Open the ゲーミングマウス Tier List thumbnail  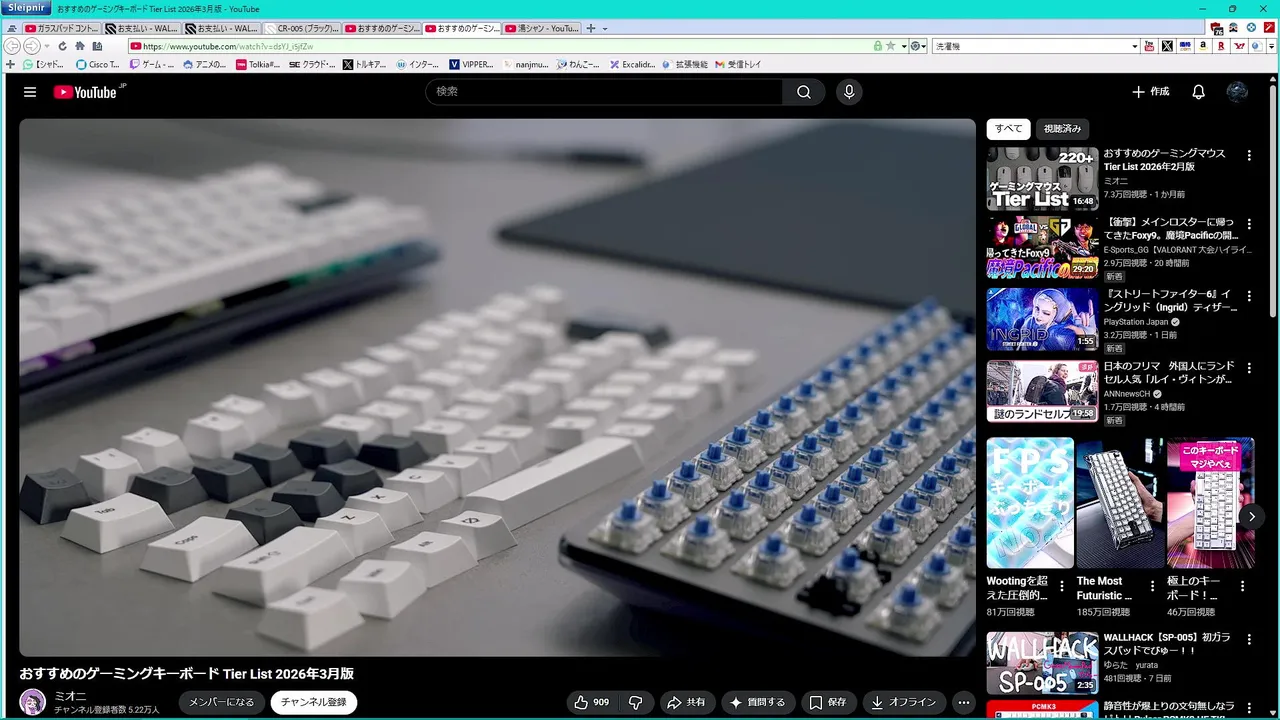click(x=1042, y=179)
